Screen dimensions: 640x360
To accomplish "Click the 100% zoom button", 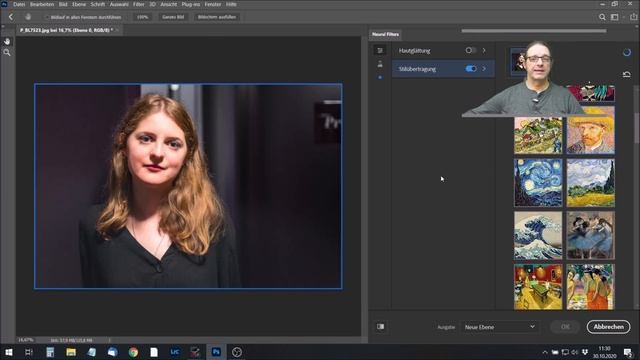I will coord(142,17).
